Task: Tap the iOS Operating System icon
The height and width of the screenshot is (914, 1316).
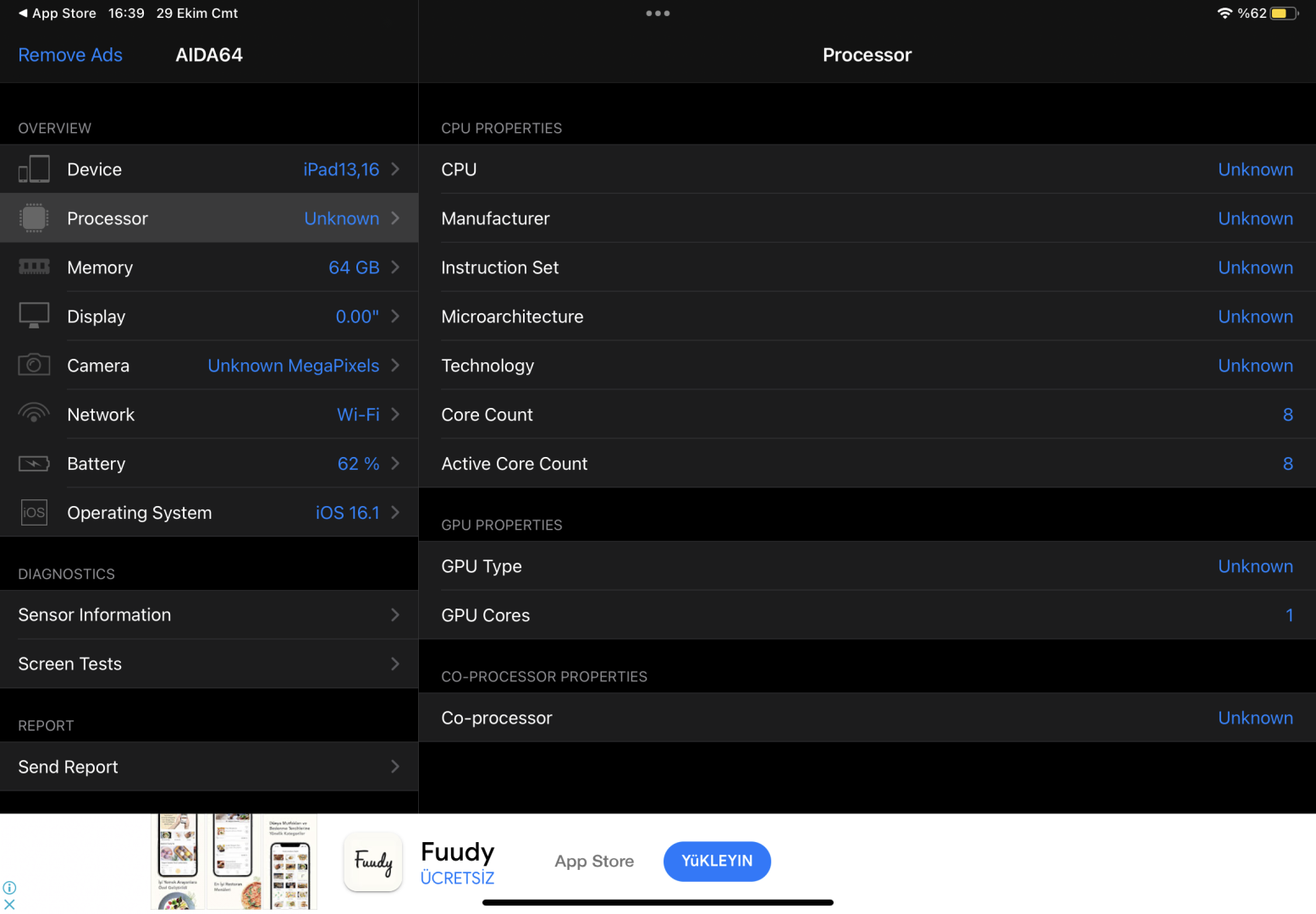Action: [x=34, y=512]
